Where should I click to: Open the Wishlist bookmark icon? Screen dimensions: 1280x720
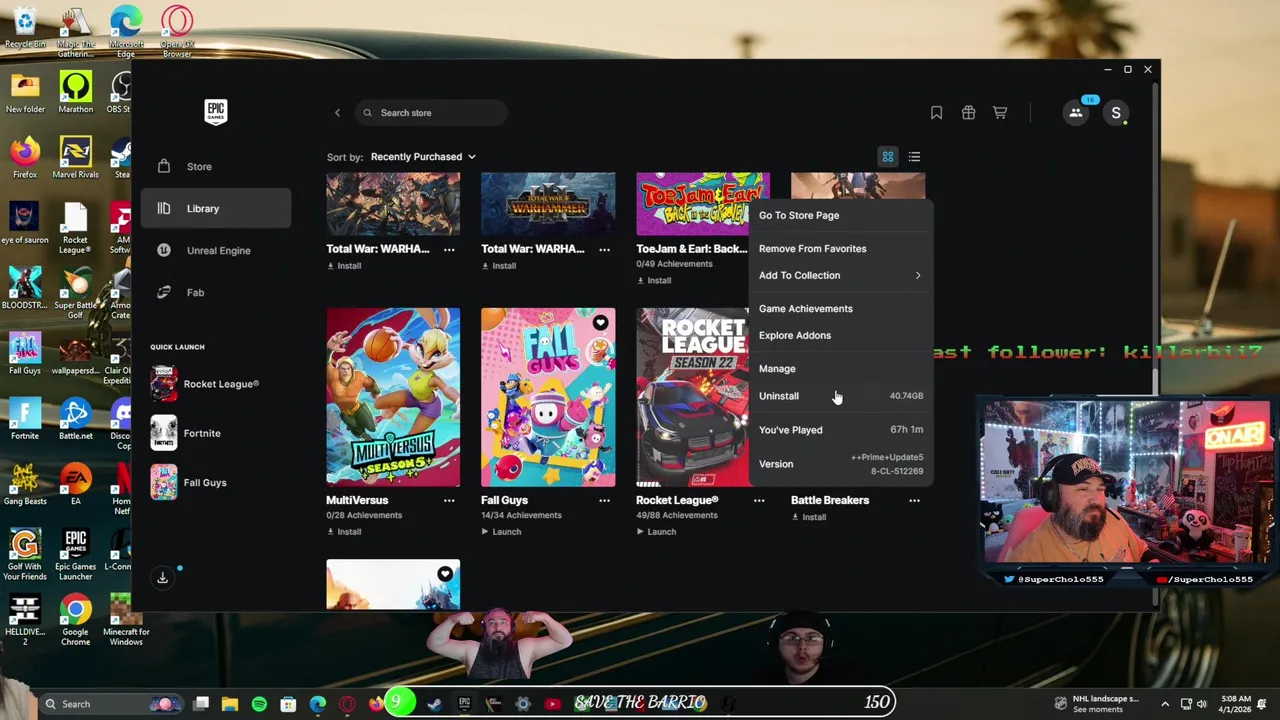point(936,113)
